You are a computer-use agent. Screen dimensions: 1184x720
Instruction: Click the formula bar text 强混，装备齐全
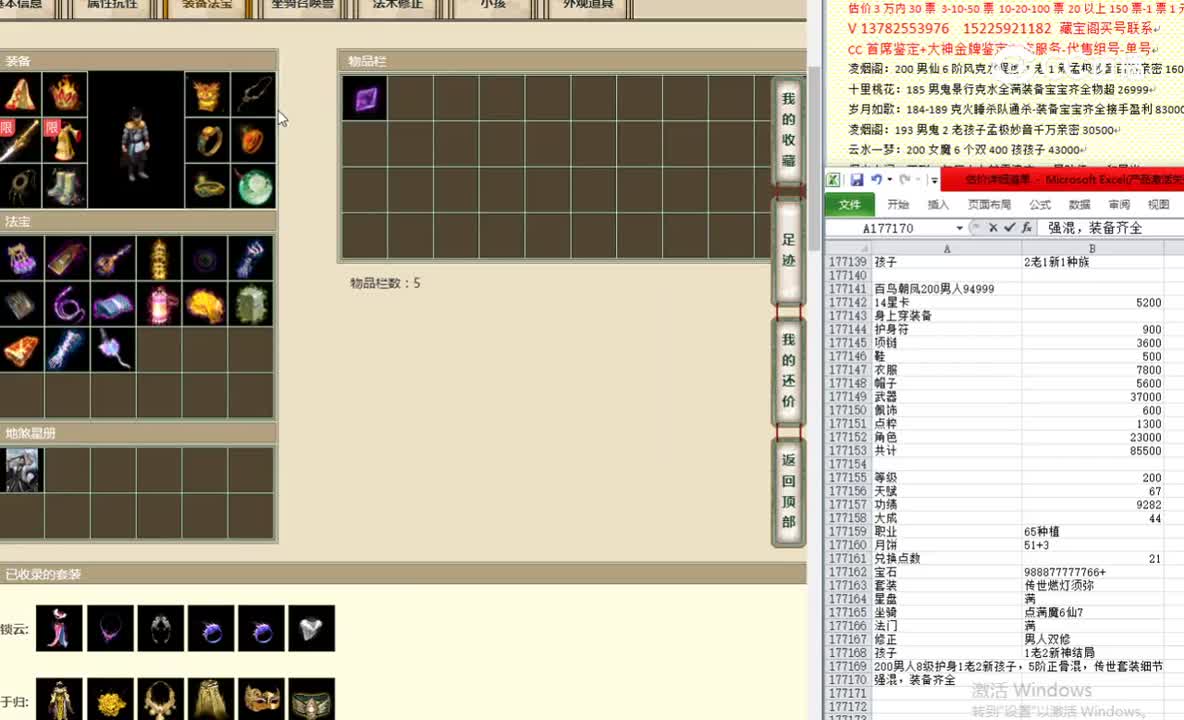[x=1094, y=228]
